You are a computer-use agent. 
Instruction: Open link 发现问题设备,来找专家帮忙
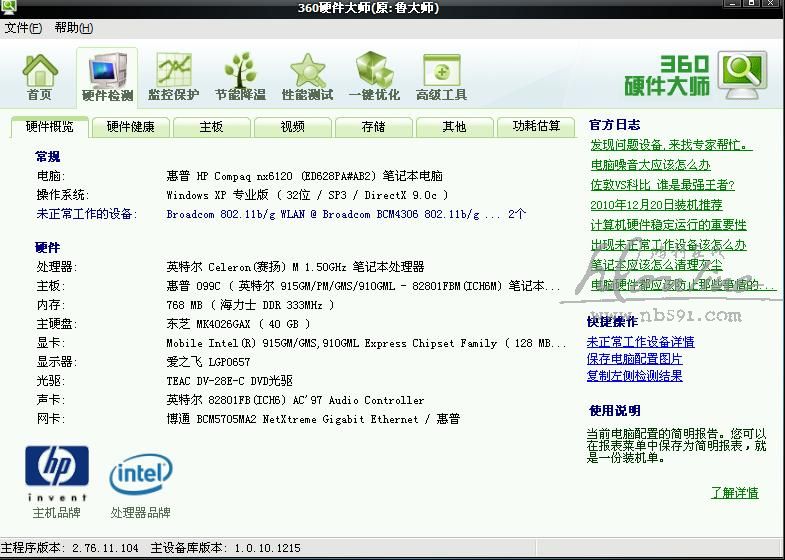pyautogui.click(x=671, y=145)
